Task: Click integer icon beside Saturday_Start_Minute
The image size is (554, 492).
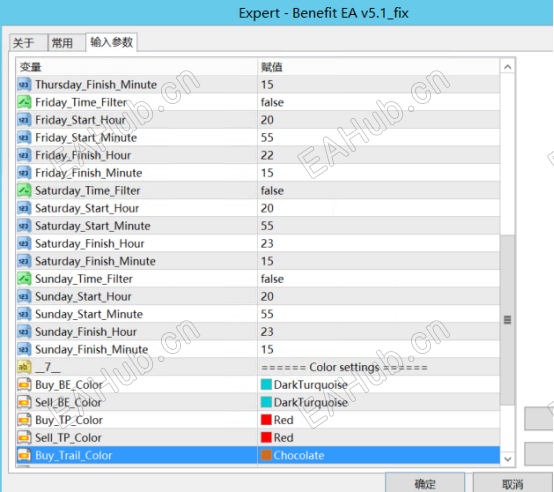Action: pos(24,226)
